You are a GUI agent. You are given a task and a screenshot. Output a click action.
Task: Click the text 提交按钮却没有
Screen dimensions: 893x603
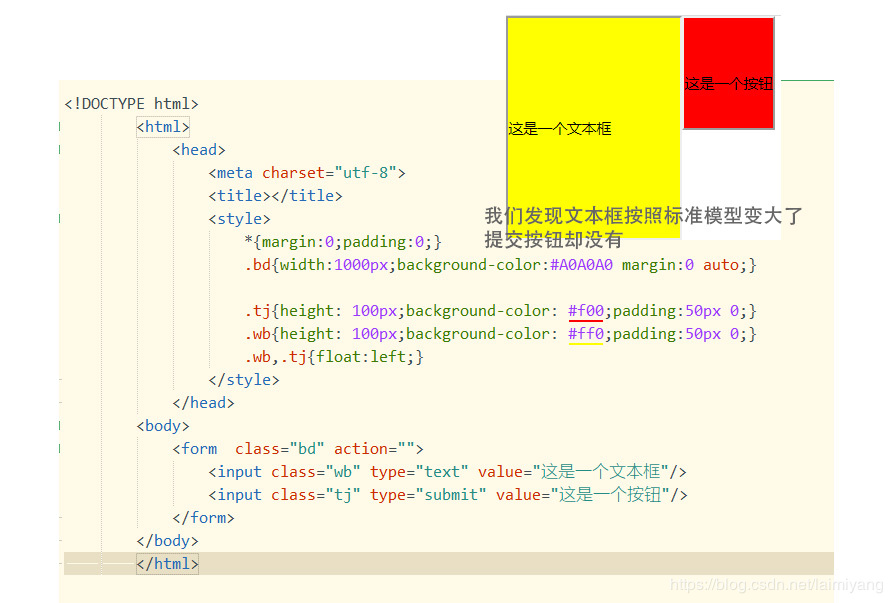point(554,240)
